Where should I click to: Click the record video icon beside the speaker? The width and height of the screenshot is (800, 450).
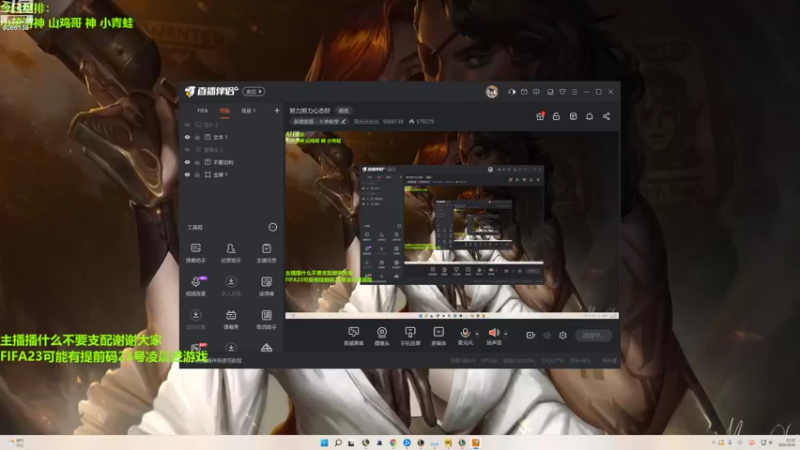(x=531, y=335)
